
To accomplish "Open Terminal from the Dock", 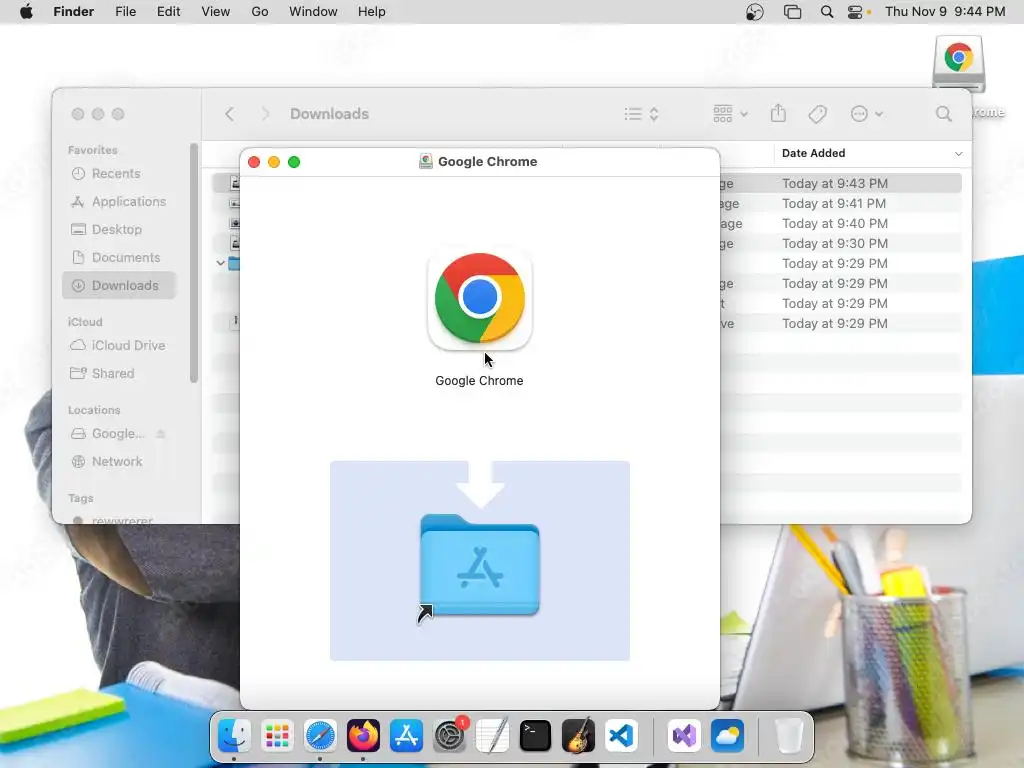I will pyautogui.click(x=536, y=736).
